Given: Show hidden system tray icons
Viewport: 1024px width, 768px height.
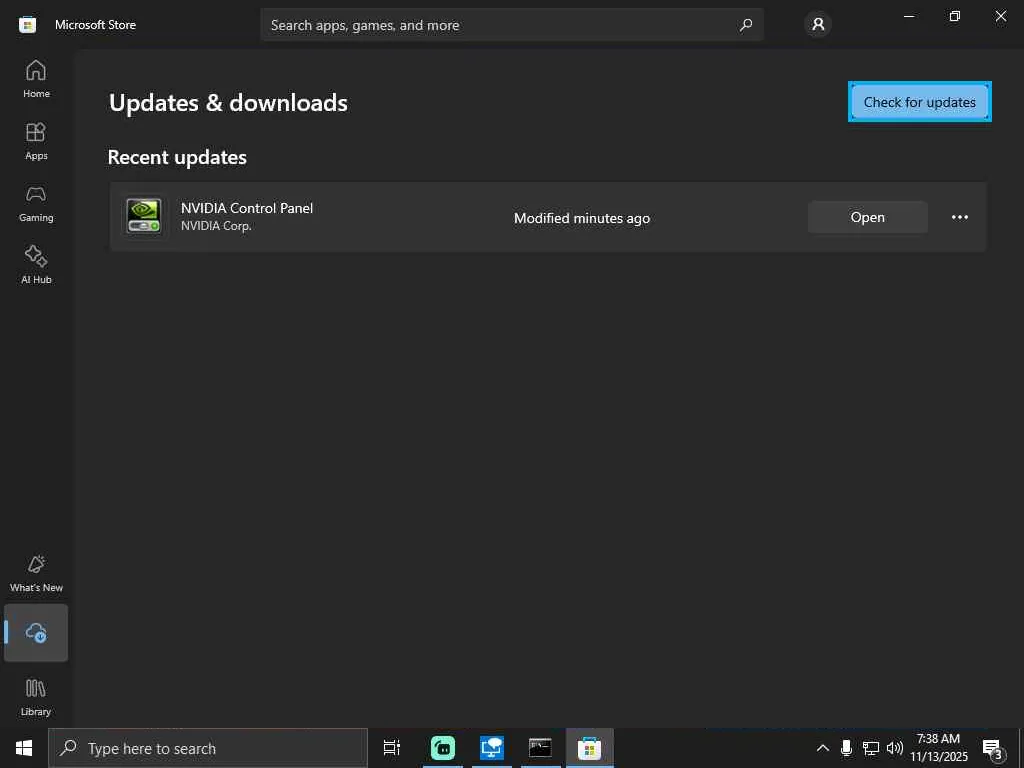Looking at the screenshot, I should [823, 748].
